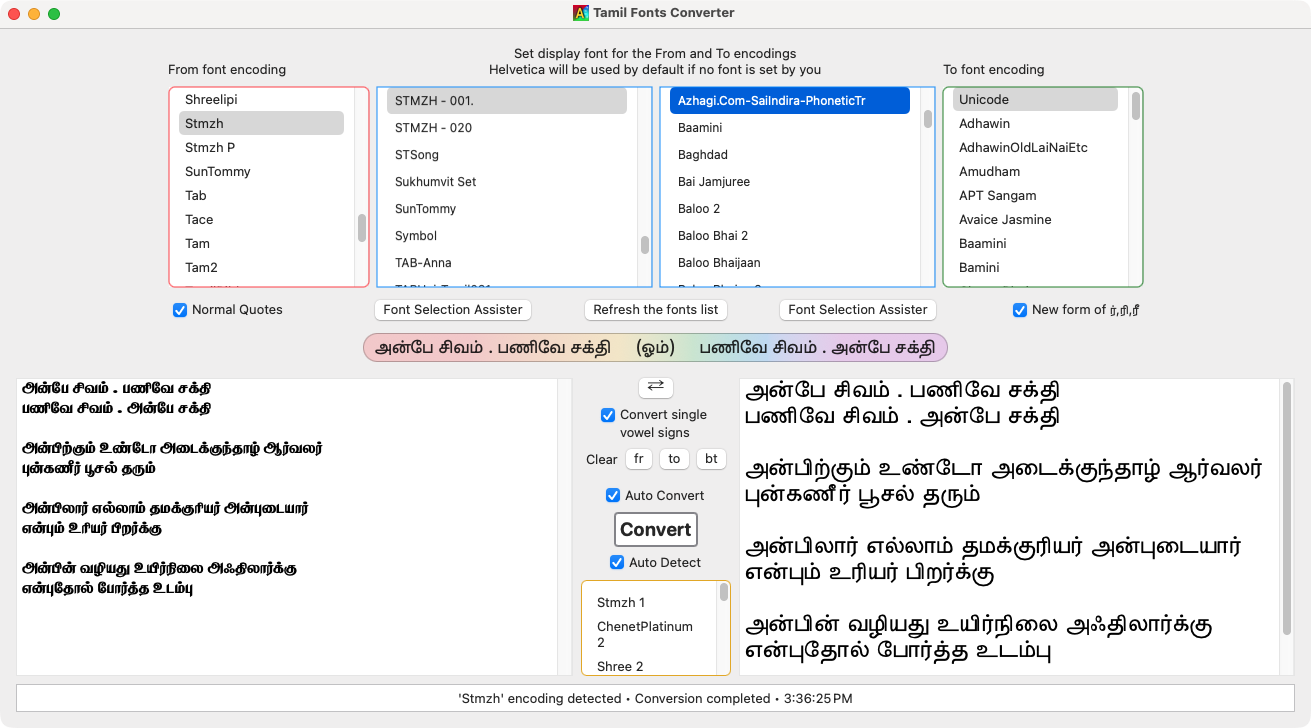Viewport: 1311px width, 728px height.
Task: Open the right Font Selection Assister
Action: coord(858,310)
